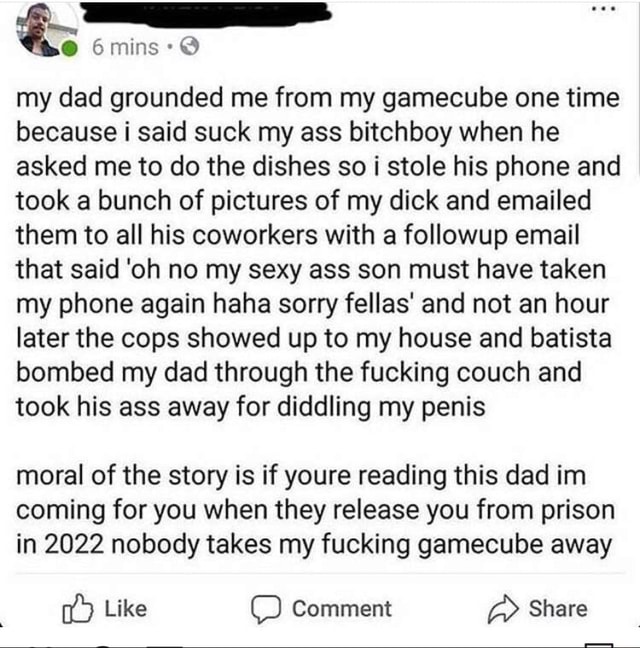Open the poster's profile picture
The height and width of the screenshot is (648, 640).
tap(45, 30)
